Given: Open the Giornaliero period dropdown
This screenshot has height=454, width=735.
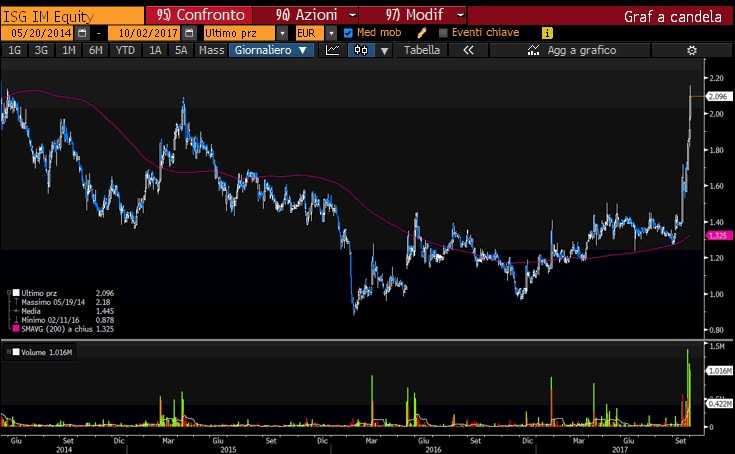Looking at the screenshot, I should point(271,50).
